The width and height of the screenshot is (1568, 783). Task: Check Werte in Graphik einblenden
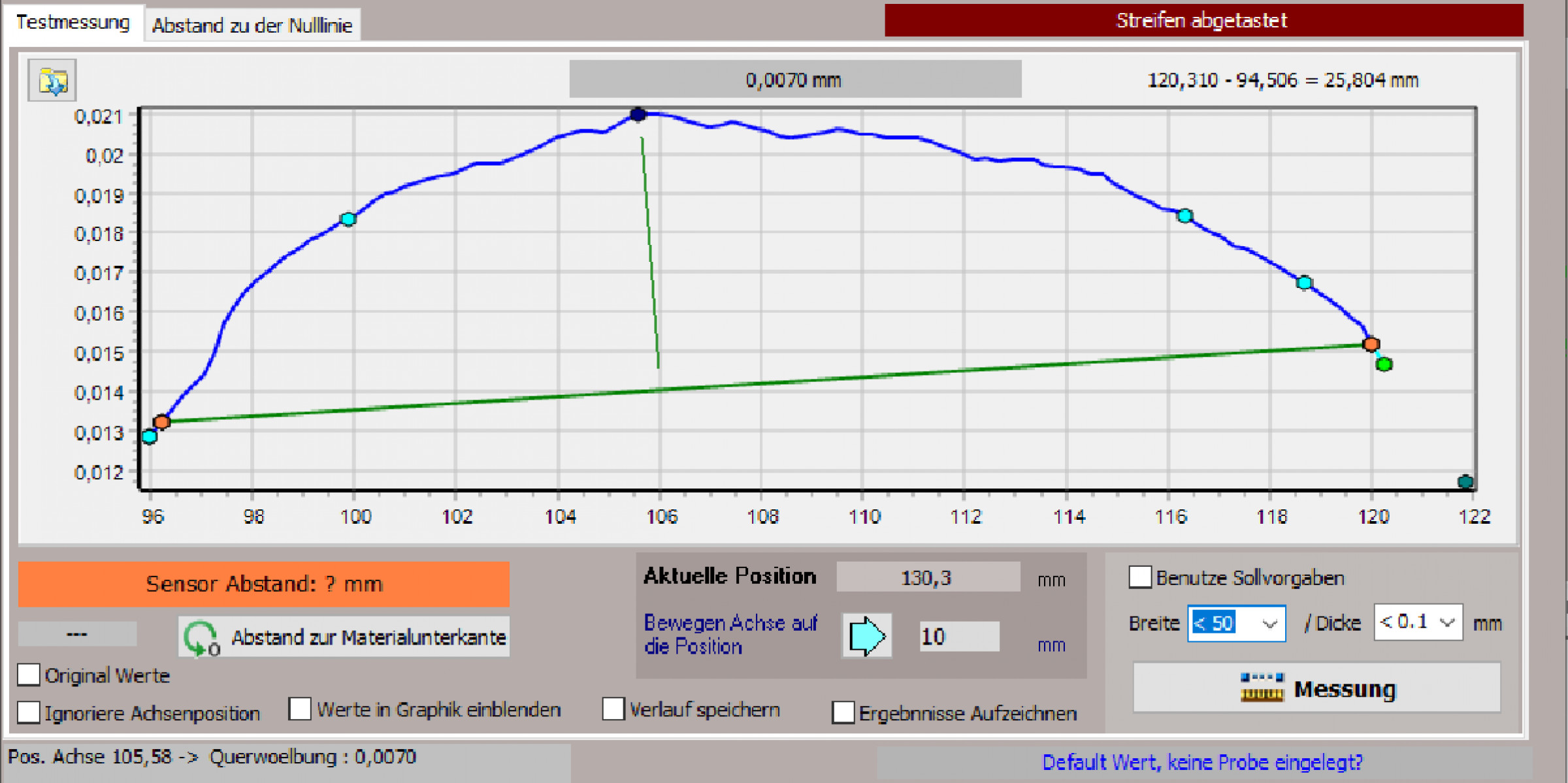(x=300, y=709)
